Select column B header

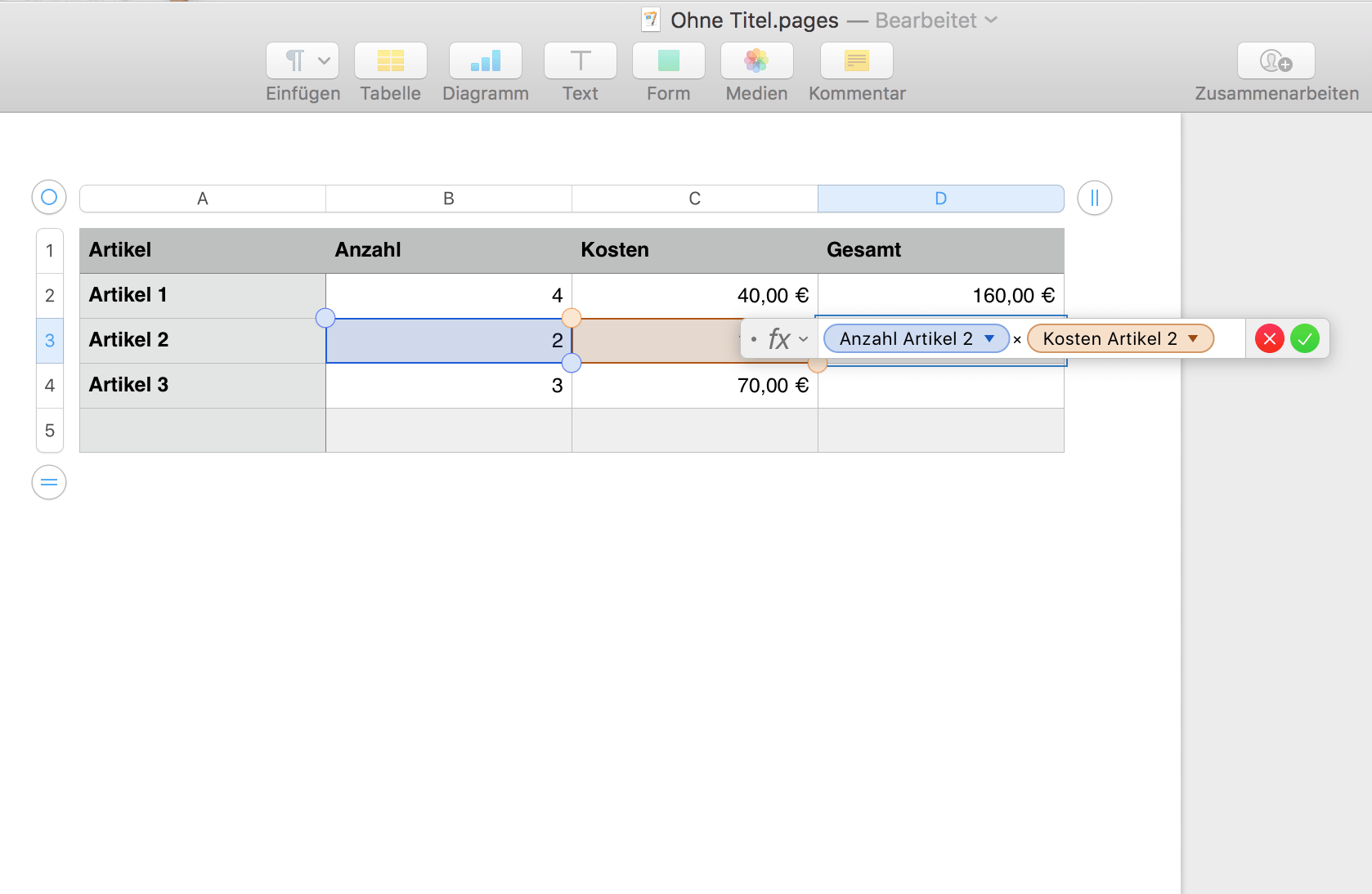448,199
